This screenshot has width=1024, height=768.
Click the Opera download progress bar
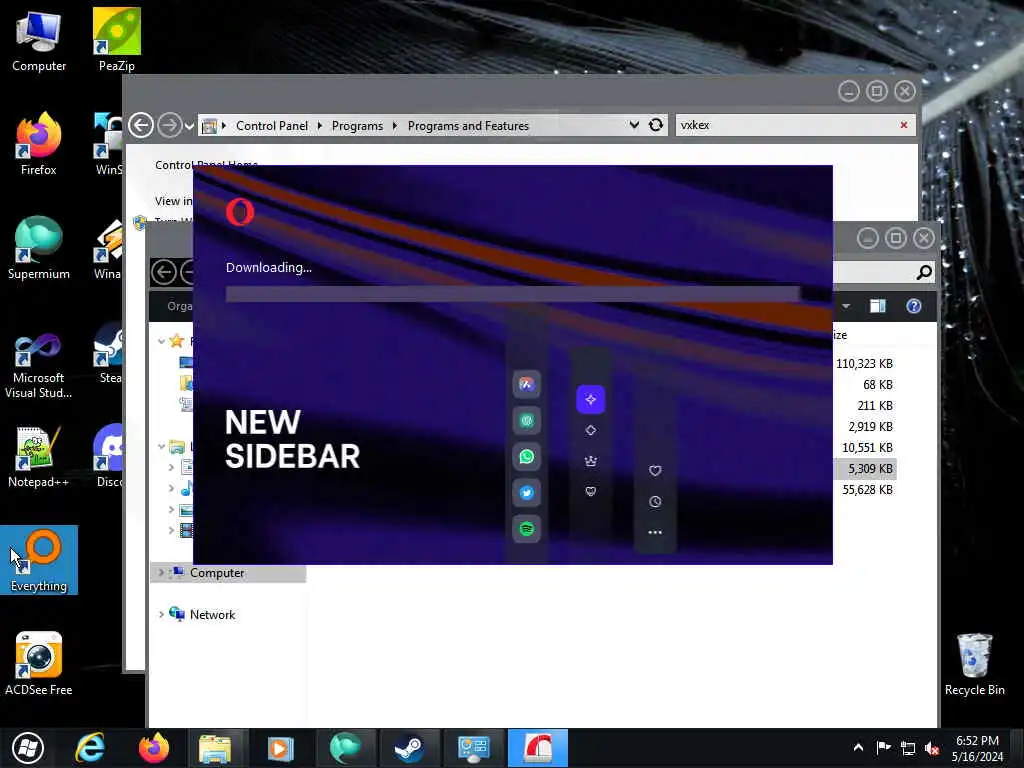(x=513, y=294)
